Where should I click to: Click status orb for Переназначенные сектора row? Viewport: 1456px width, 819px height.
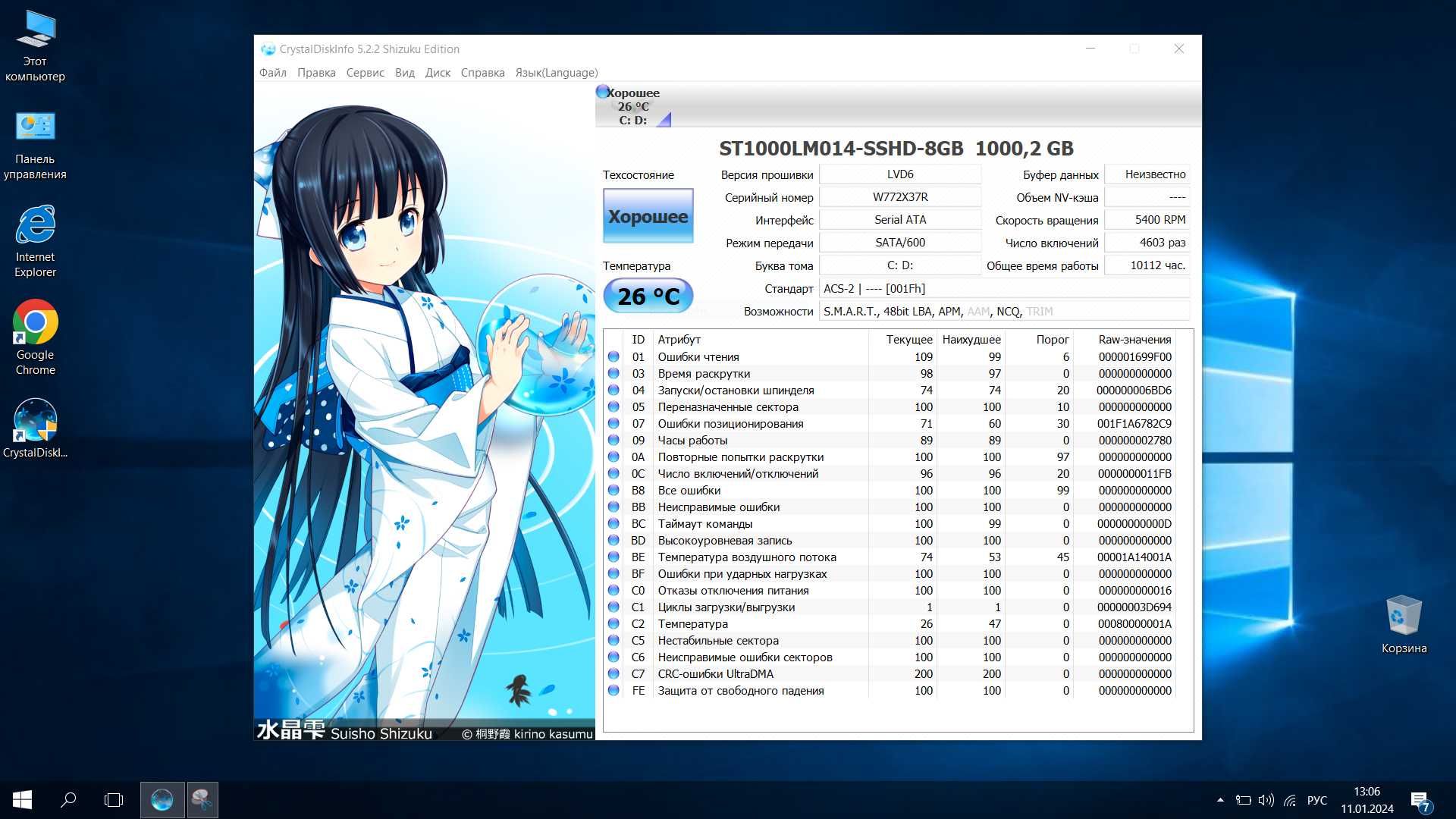tap(613, 407)
